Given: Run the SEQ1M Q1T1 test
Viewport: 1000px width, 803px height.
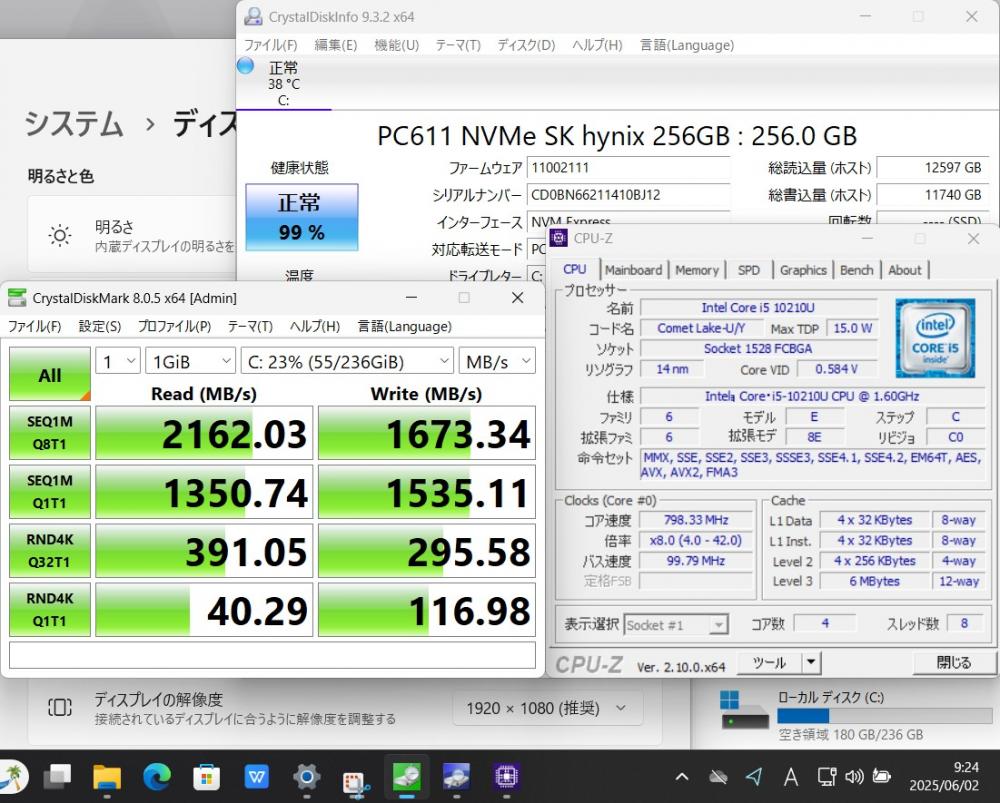Looking at the screenshot, I should 50,492.
